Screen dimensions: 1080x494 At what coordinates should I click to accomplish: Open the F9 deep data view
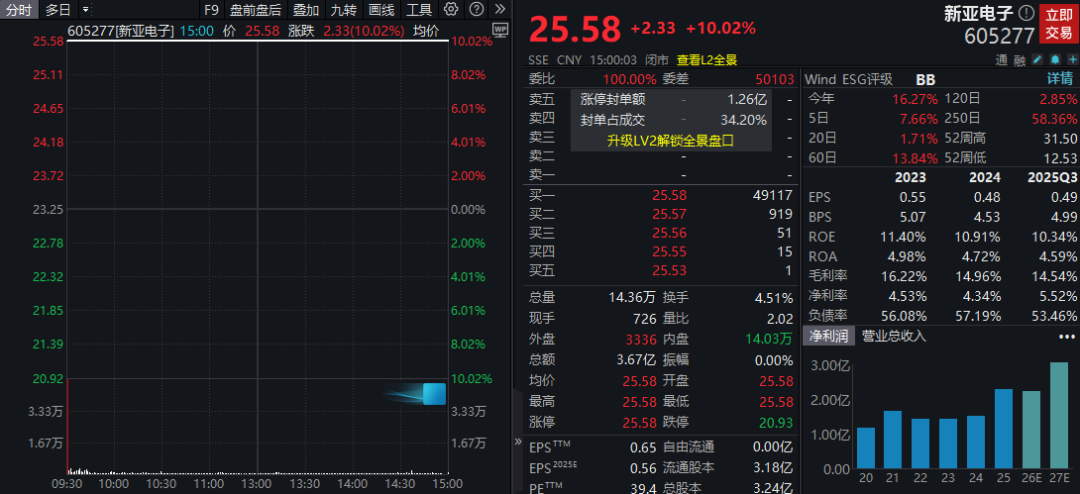pos(211,10)
